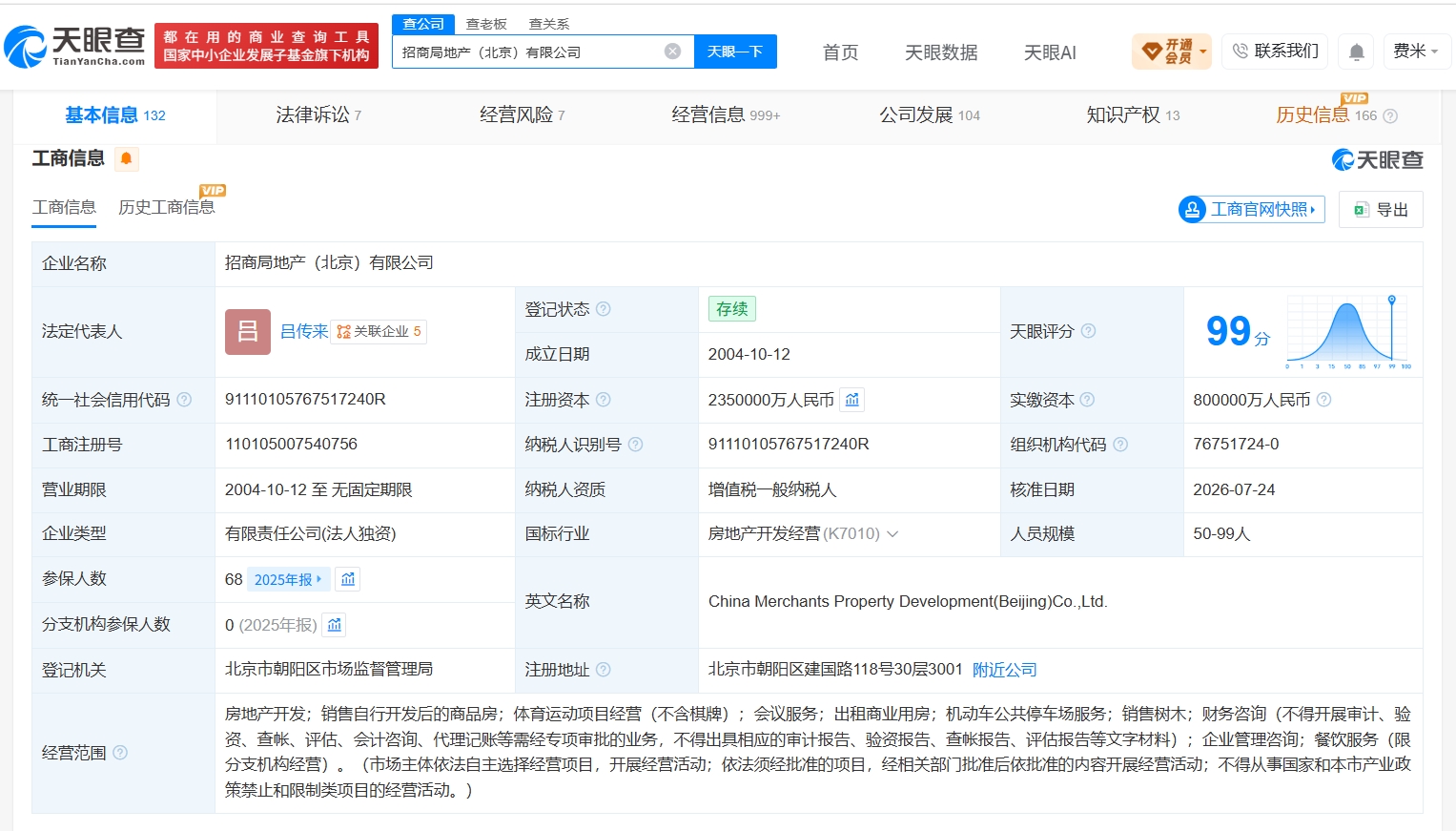
Task: Click the TianYanCha logo
Action: point(74,46)
